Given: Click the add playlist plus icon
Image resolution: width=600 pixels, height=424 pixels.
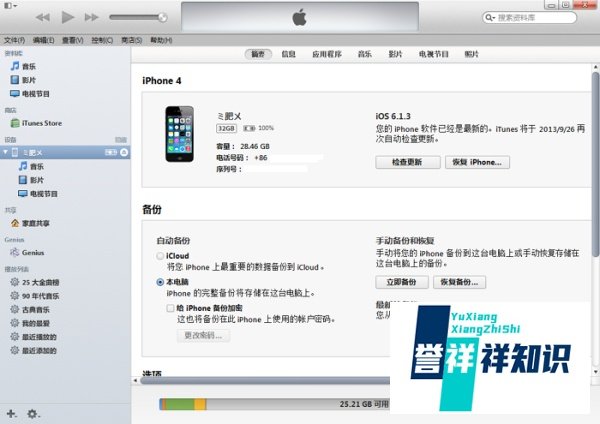Looking at the screenshot, I should [x=11, y=414].
